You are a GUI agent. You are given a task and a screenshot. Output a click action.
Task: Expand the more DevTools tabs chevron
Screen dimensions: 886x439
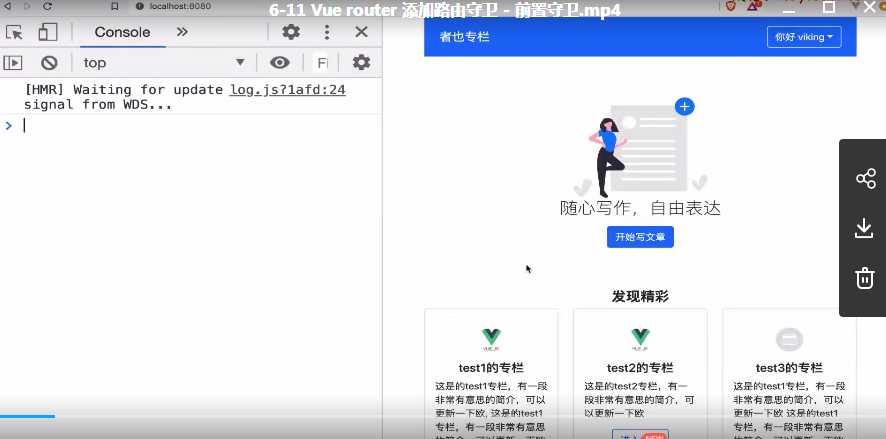(182, 32)
